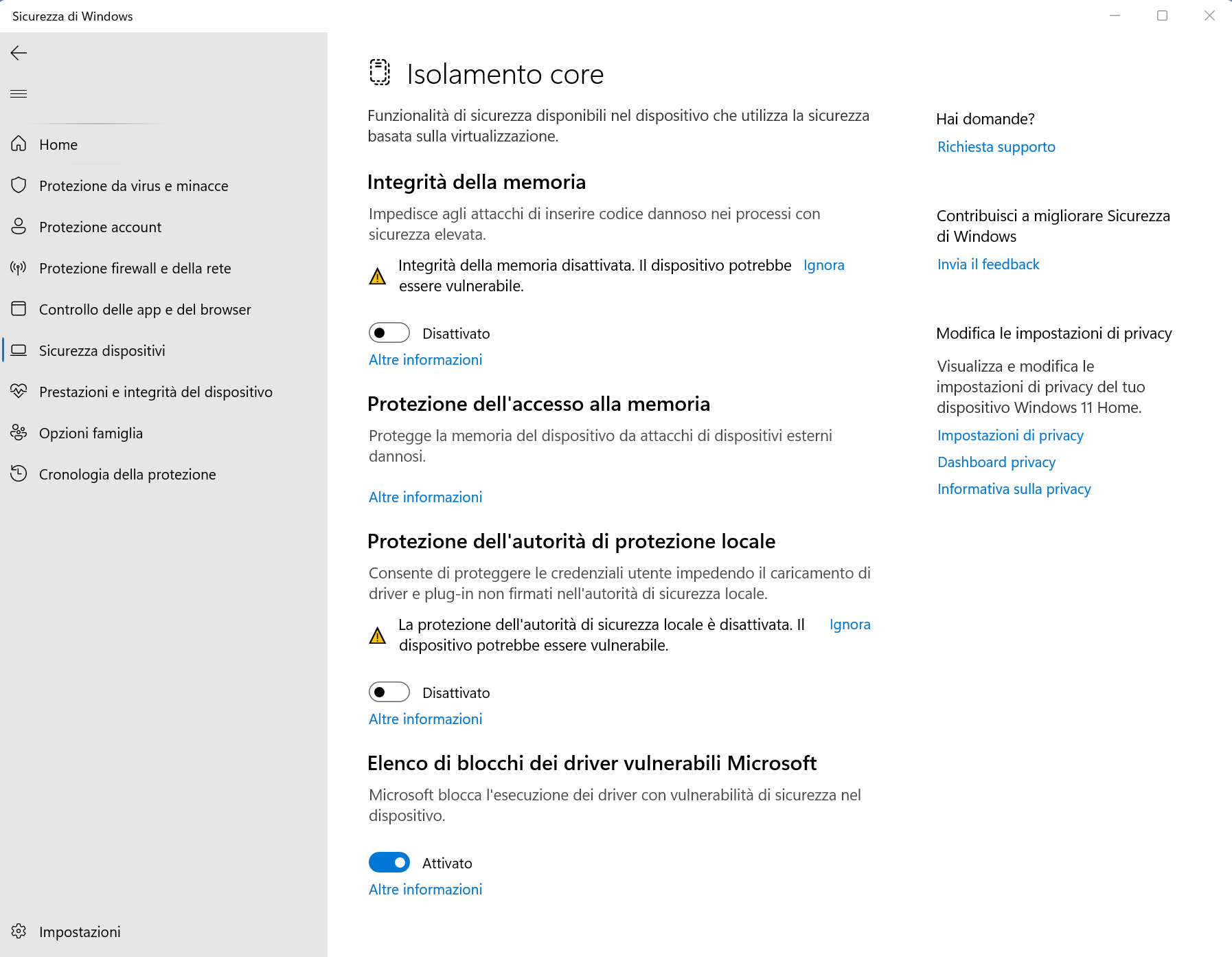The image size is (1232, 957).
Task: Click Ignora next to memory integrity warning
Action: [824, 265]
